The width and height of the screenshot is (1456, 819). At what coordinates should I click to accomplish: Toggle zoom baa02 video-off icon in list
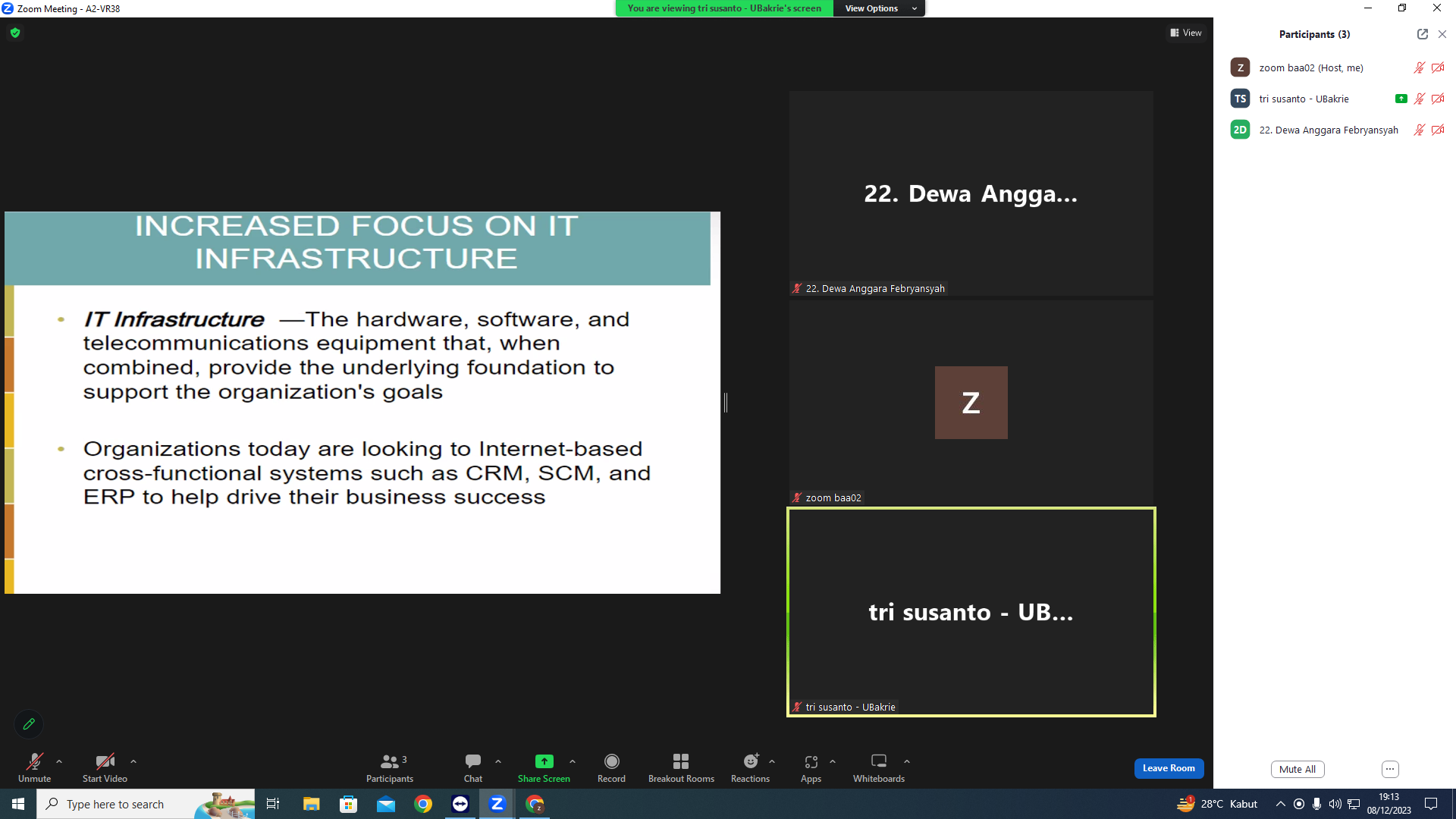(x=1438, y=67)
